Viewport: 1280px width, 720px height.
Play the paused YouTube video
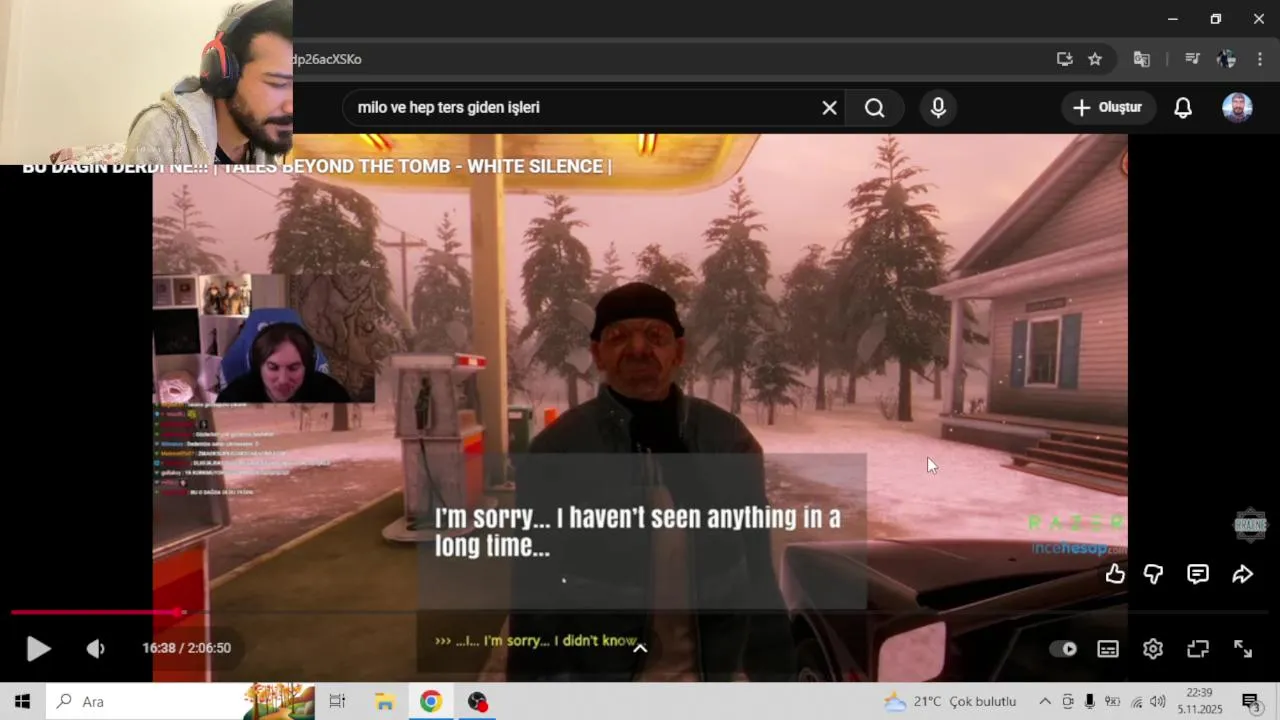coord(38,648)
